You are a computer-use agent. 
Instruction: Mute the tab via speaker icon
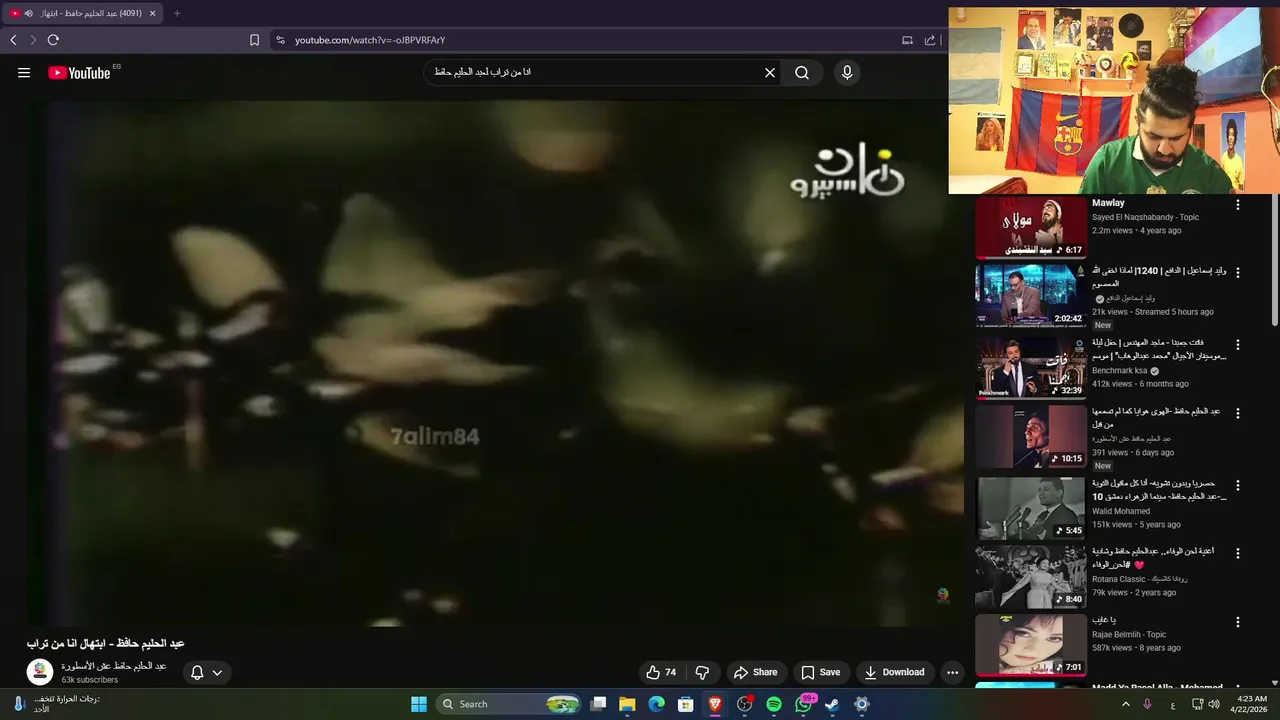point(28,13)
